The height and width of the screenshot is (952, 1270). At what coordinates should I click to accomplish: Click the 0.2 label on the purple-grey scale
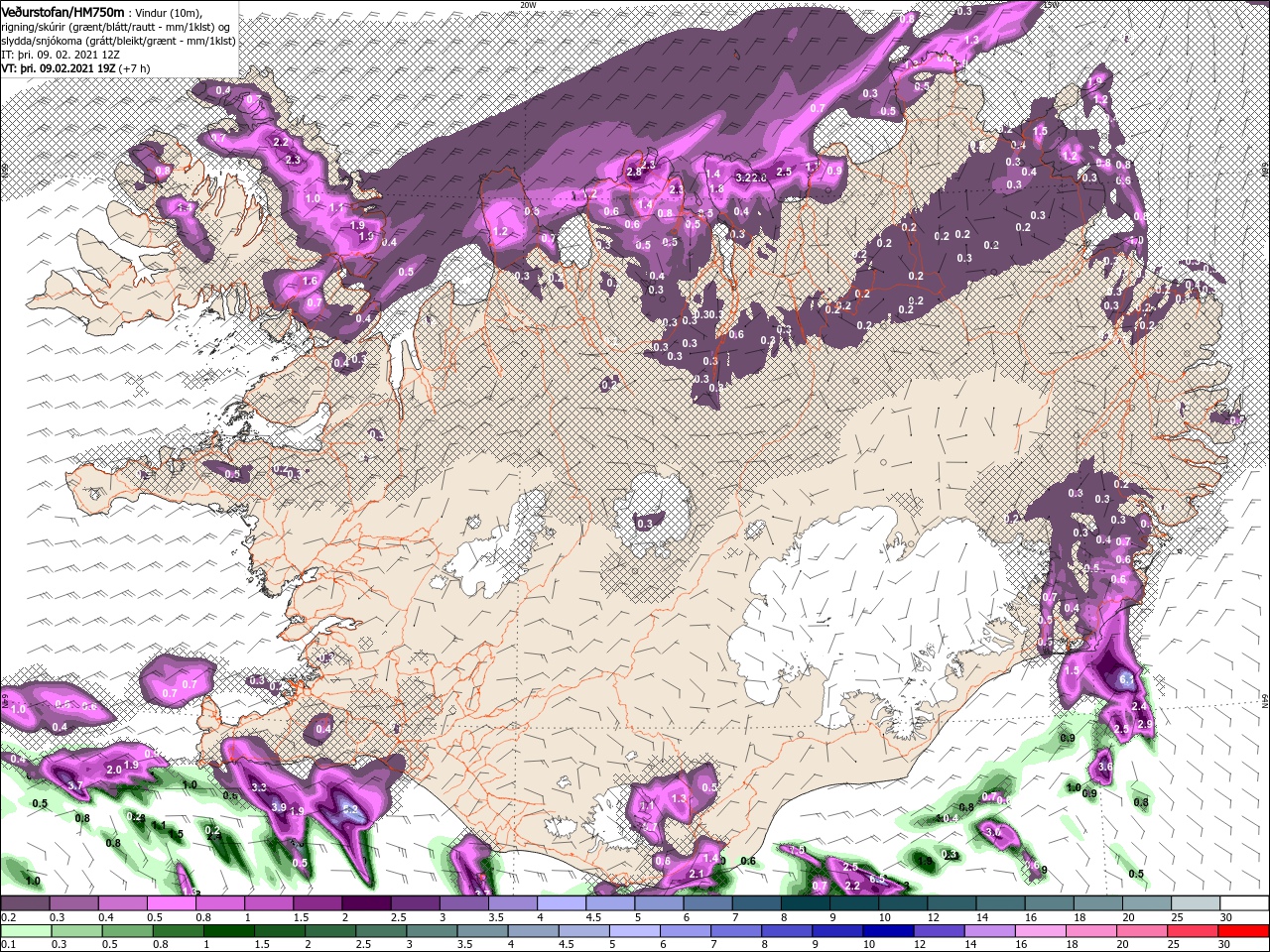click(x=7, y=916)
